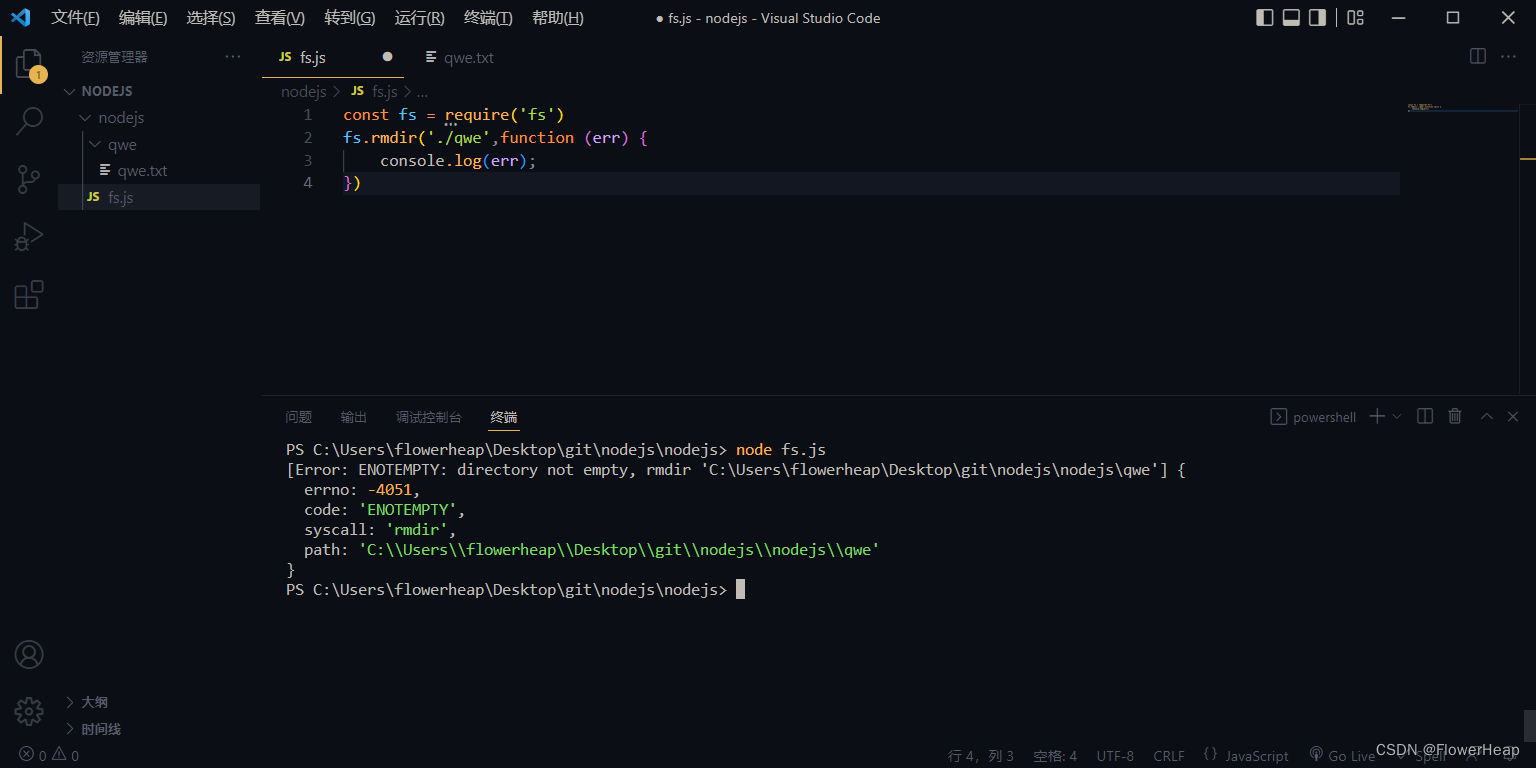Viewport: 1536px width, 768px height.
Task: Place cursor in terminal prompt line
Action: (x=515, y=590)
